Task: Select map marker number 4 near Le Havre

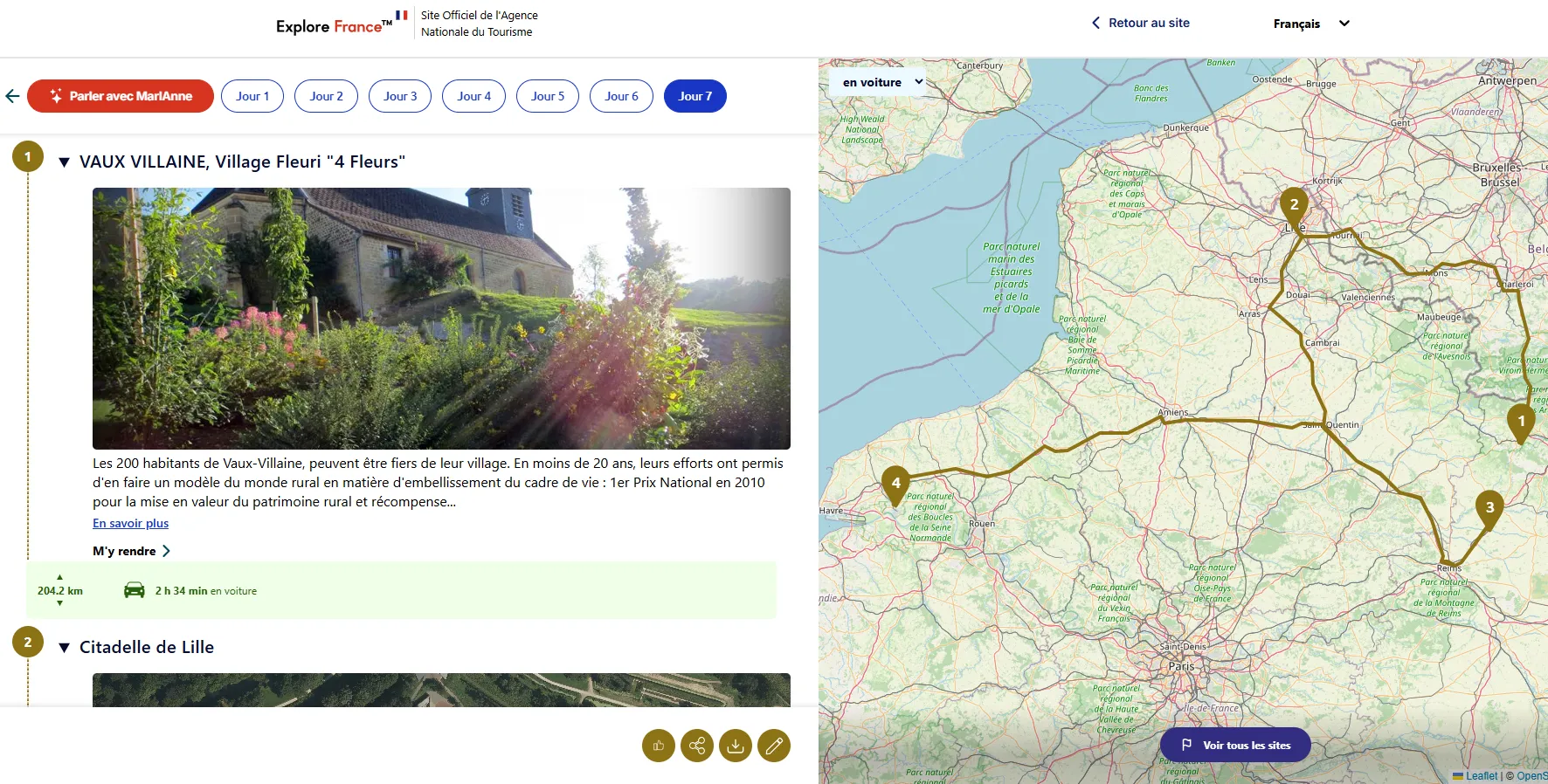Action: tap(895, 485)
